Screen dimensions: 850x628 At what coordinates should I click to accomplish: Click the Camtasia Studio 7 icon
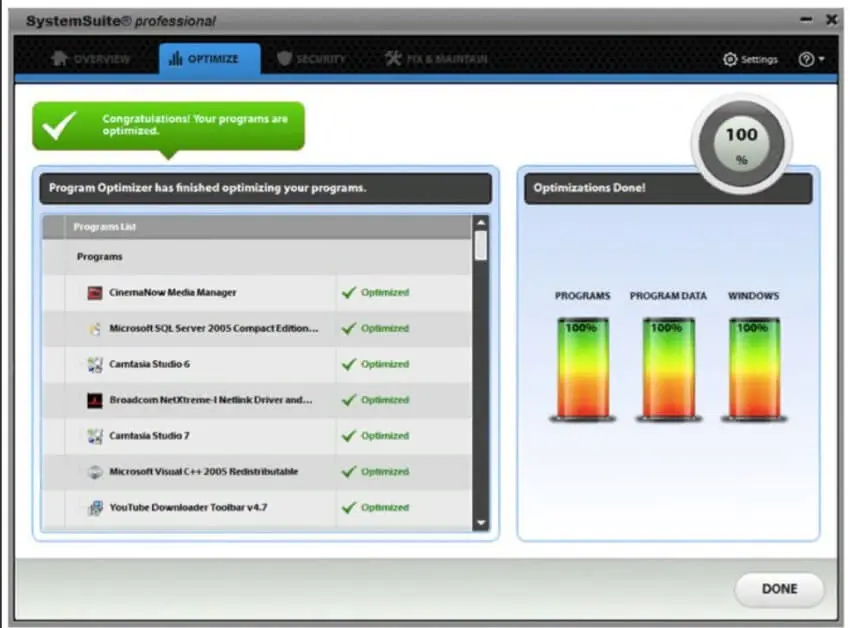[95, 436]
